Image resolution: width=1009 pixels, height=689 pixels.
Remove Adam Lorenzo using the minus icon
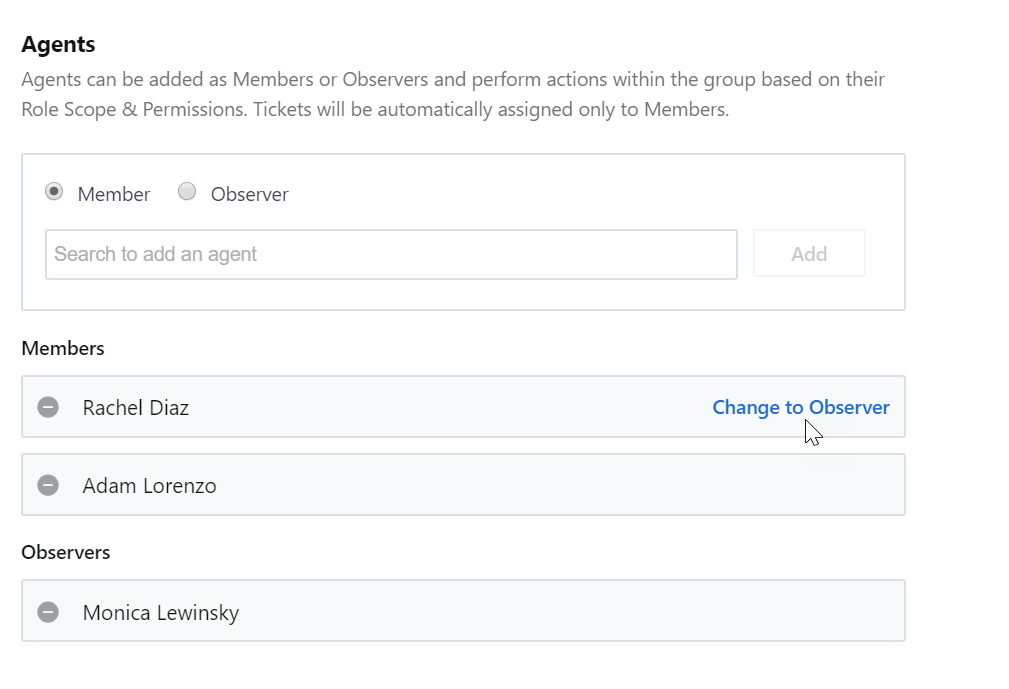pos(48,485)
